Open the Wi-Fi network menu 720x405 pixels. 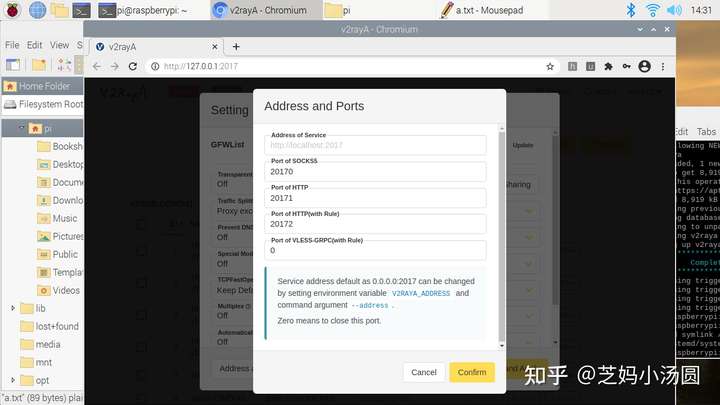click(x=652, y=10)
